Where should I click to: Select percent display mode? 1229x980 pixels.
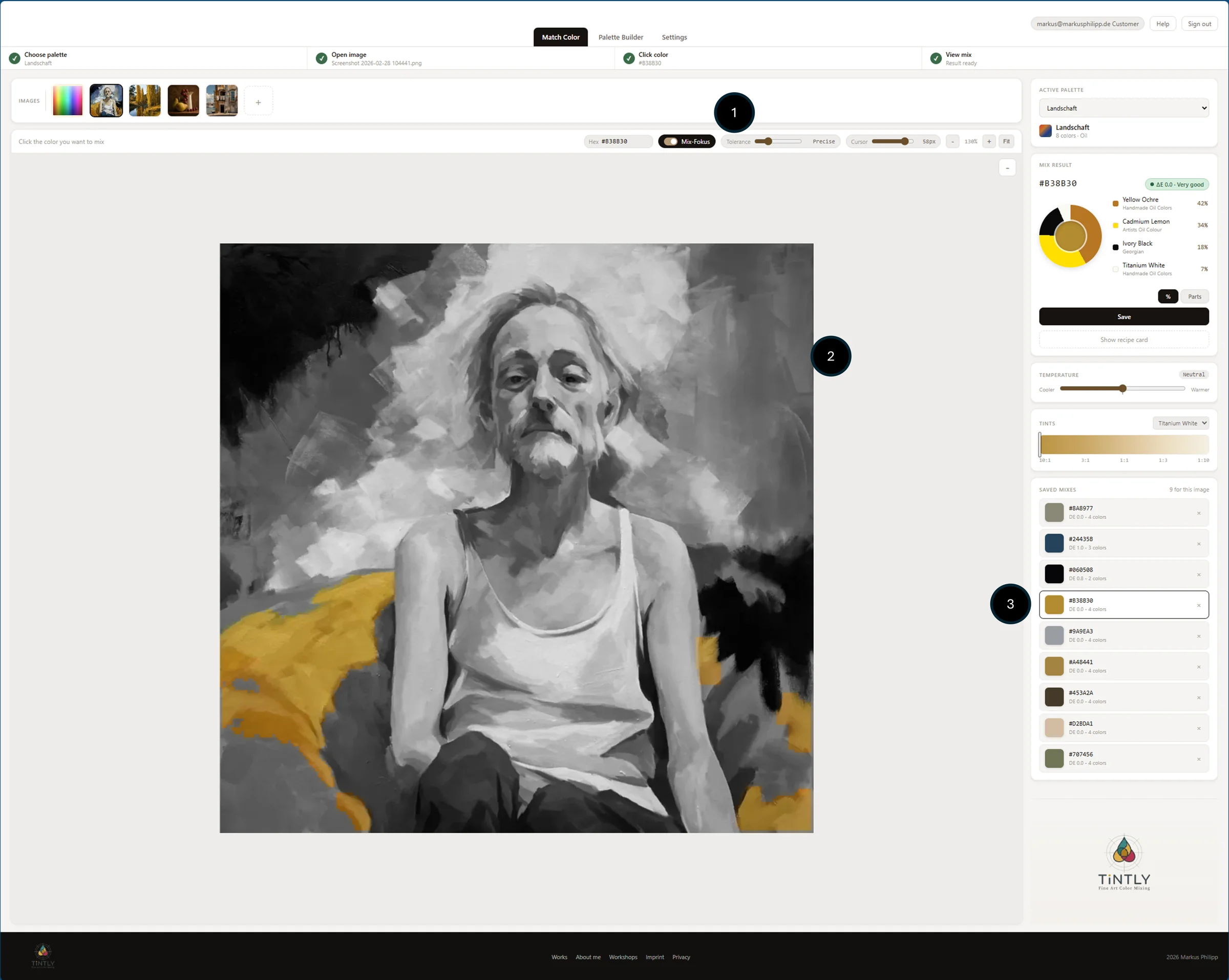[x=1168, y=296]
